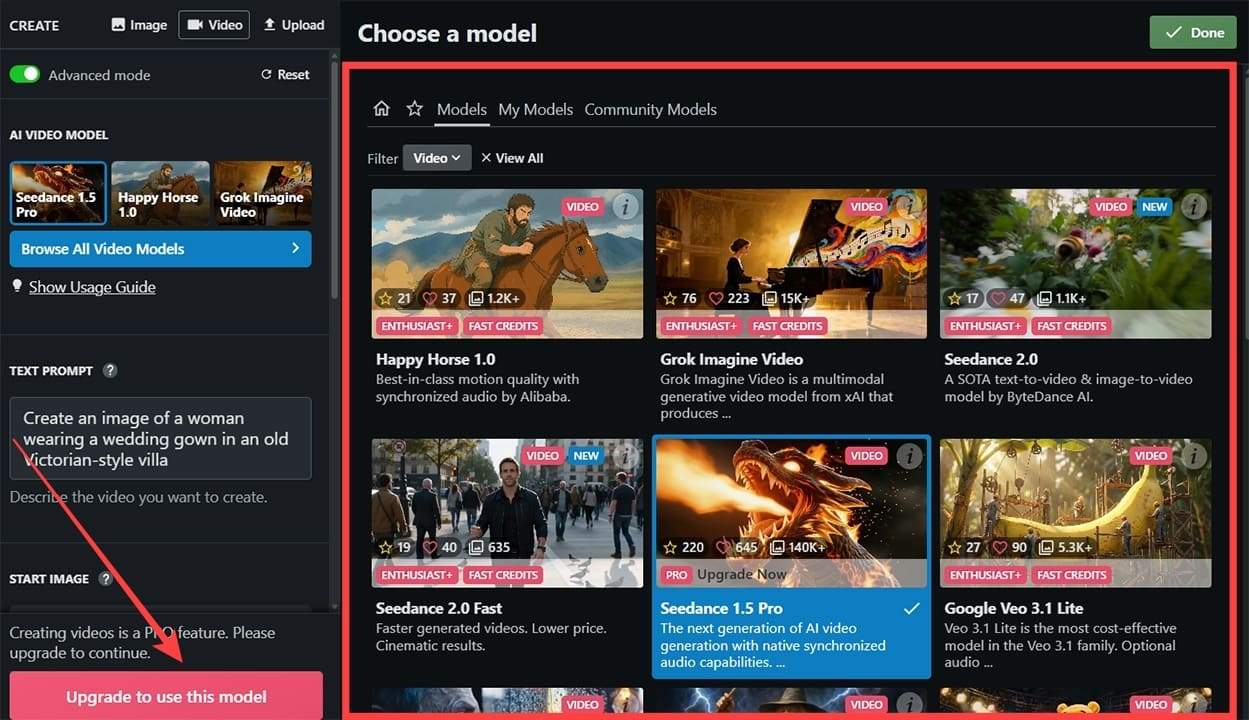
Task: Click the heart icon on Happy Horse 1.0 card
Action: (431, 298)
